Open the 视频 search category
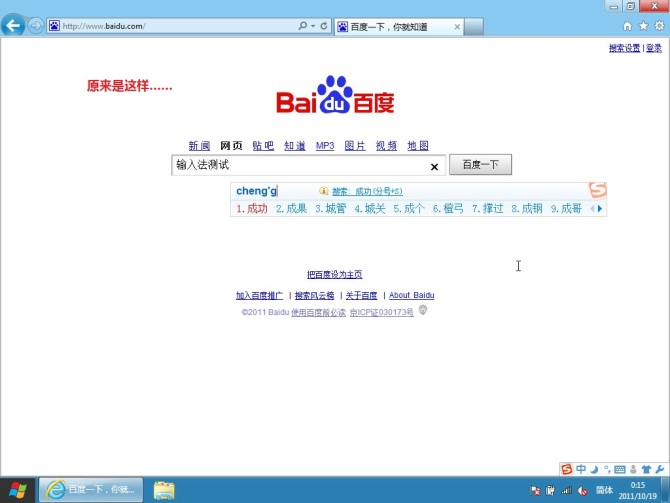This screenshot has width=670, height=503. (386, 146)
